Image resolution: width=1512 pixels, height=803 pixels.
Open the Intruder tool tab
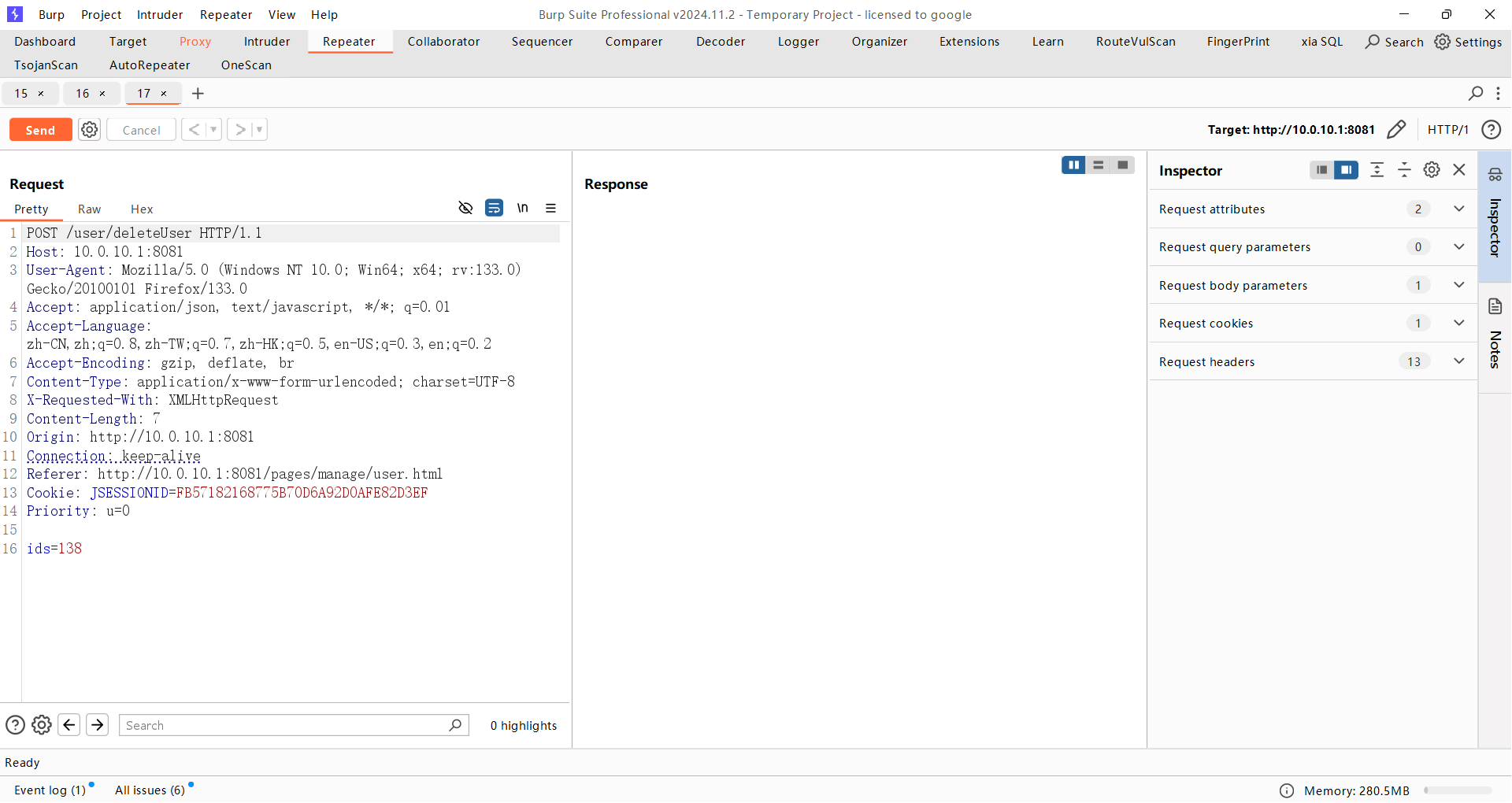267,42
